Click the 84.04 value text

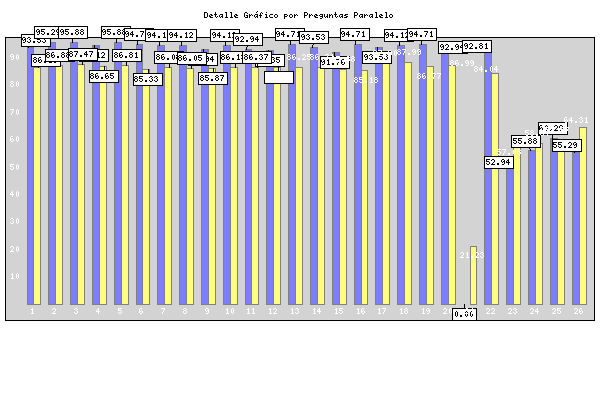tap(486, 69)
